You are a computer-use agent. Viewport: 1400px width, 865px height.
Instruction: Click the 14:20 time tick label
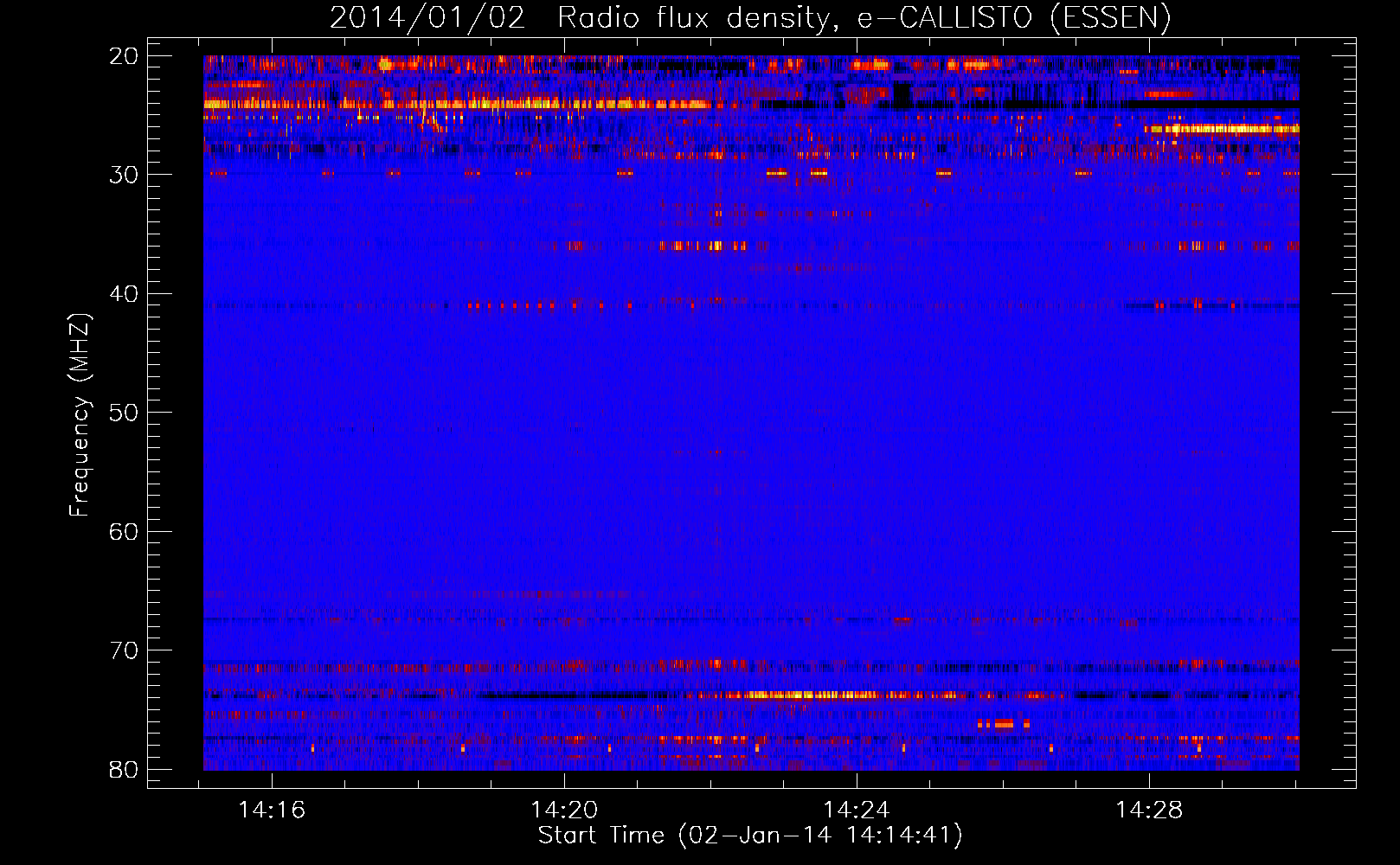[x=564, y=811]
